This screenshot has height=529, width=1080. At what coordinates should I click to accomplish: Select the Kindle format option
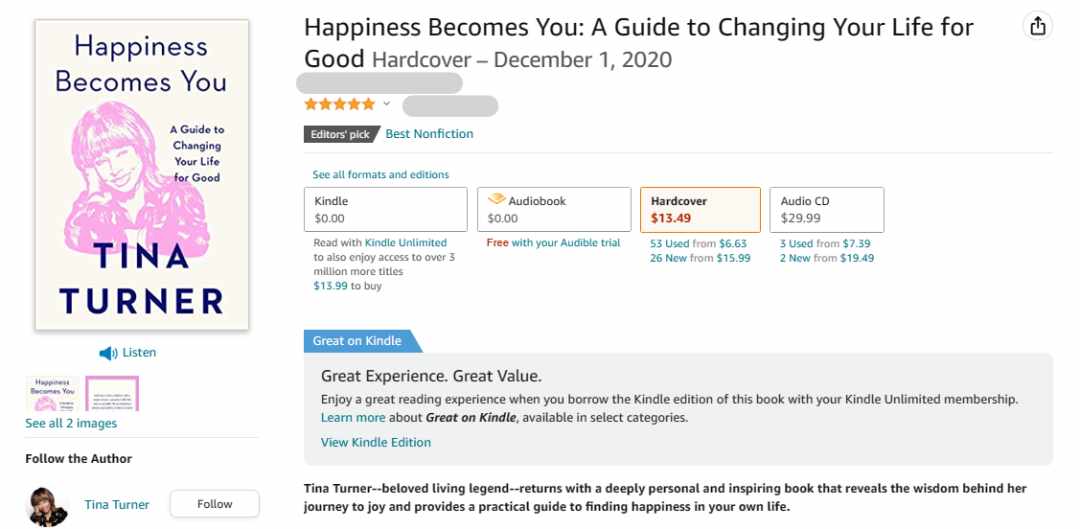386,209
